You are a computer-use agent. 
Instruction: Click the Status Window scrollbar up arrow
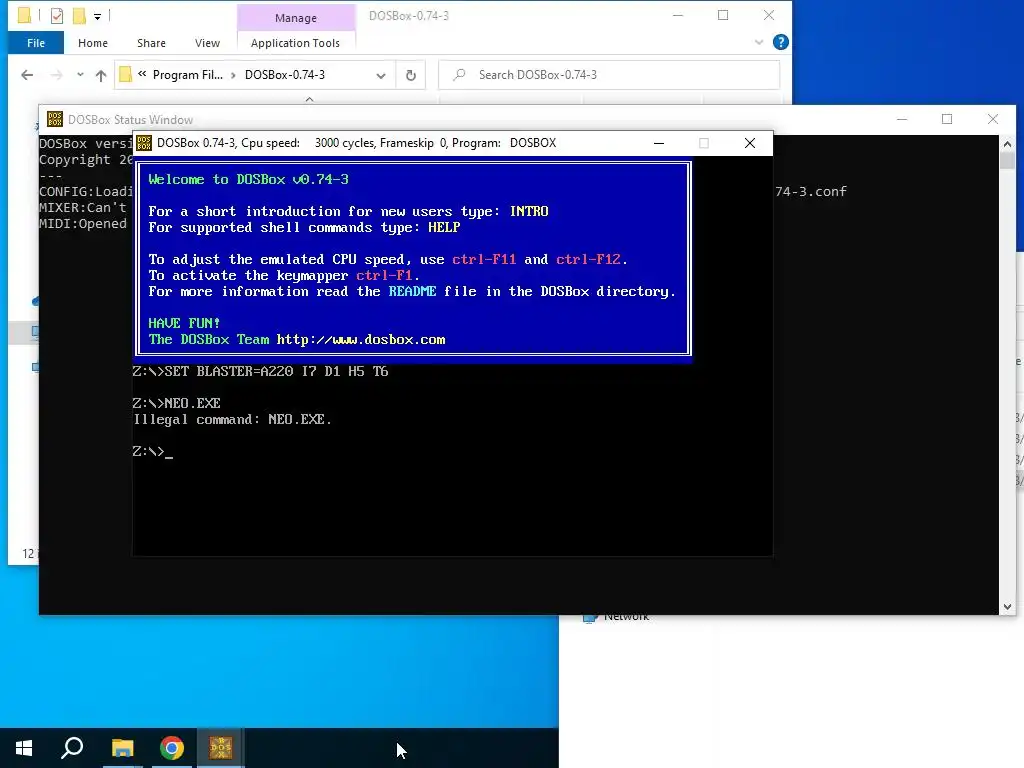click(1007, 144)
